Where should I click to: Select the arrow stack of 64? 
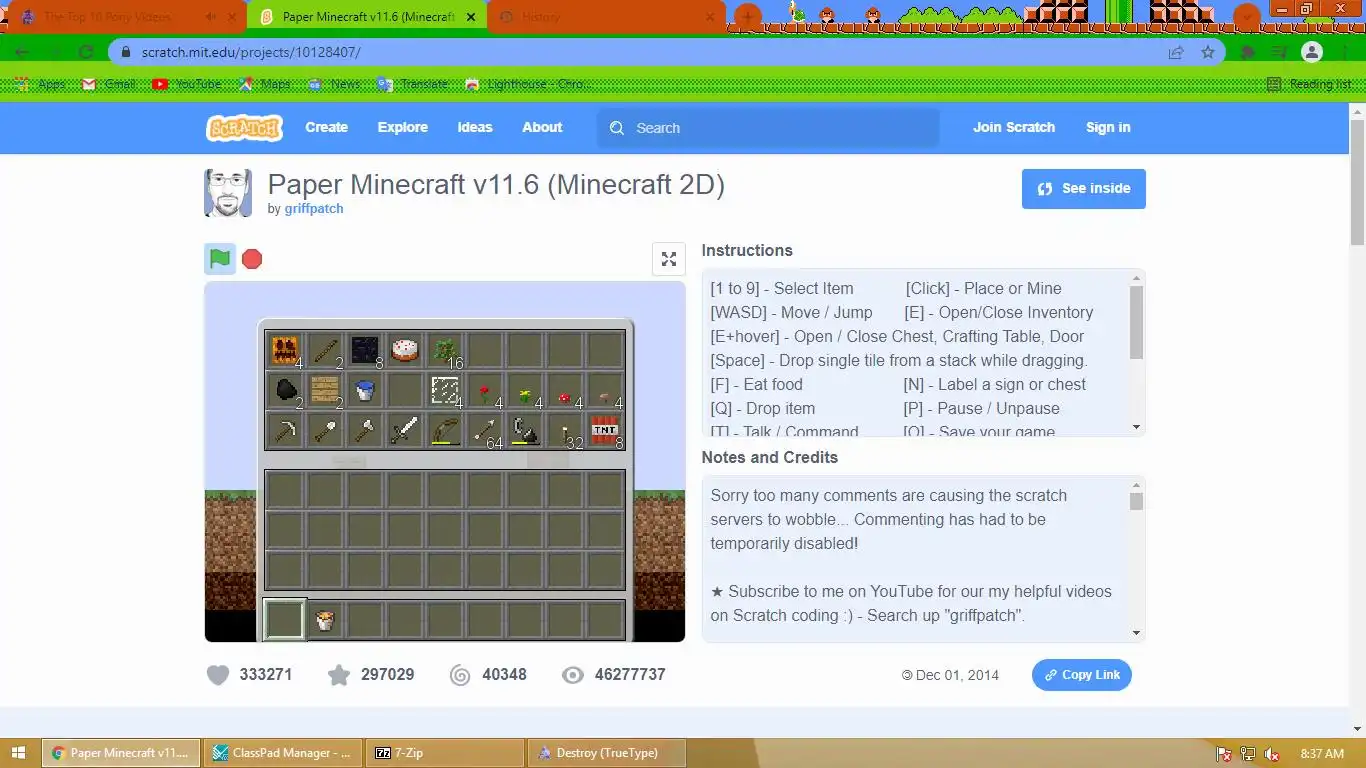coord(485,431)
